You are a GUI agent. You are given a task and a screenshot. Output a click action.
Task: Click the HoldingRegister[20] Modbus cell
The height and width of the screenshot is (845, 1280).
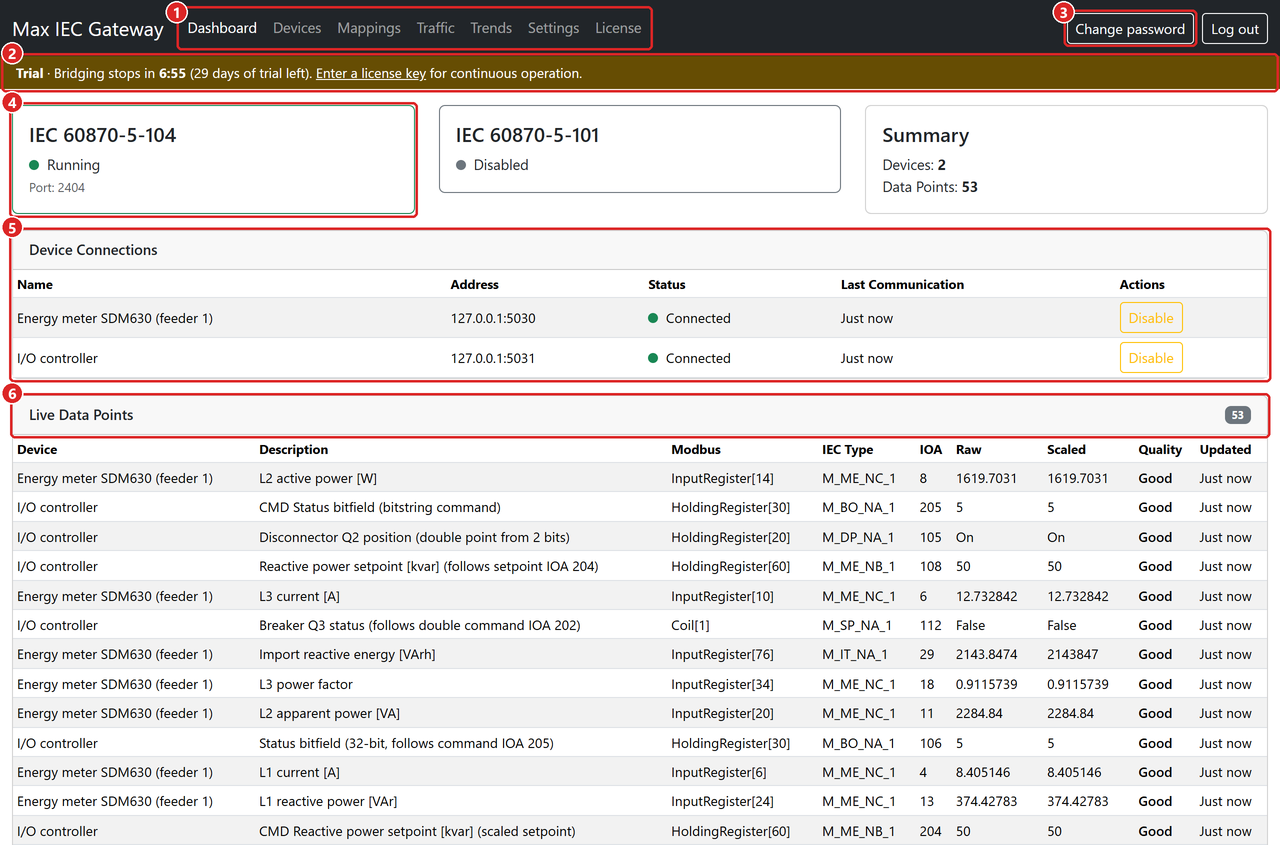tap(730, 537)
